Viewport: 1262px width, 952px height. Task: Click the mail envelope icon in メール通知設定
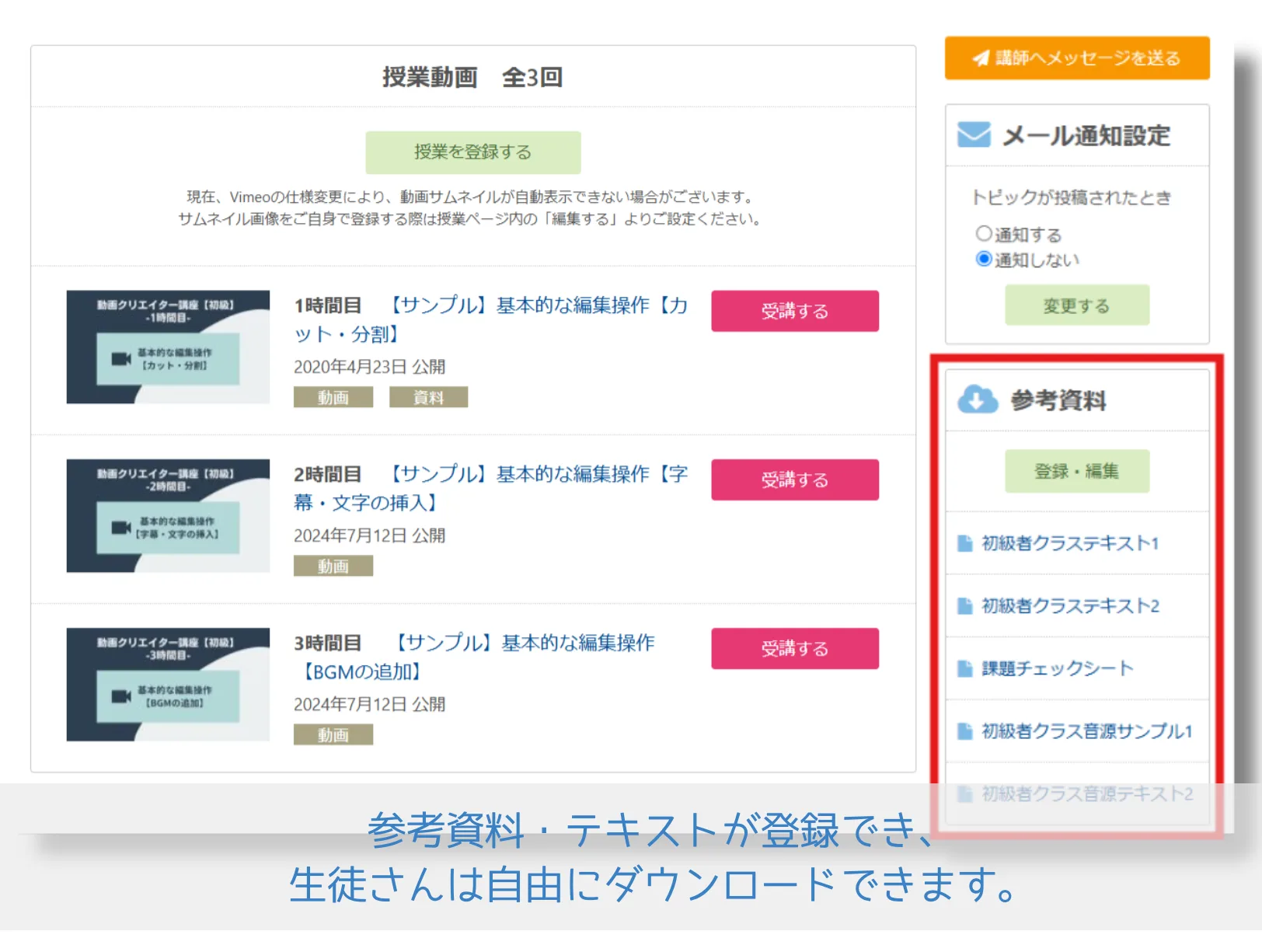(x=974, y=134)
